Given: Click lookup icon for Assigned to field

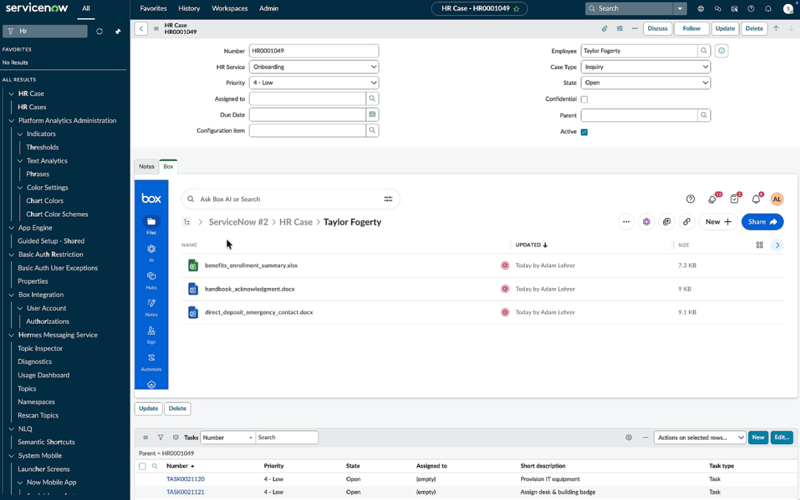Looking at the screenshot, I should [x=372, y=98].
